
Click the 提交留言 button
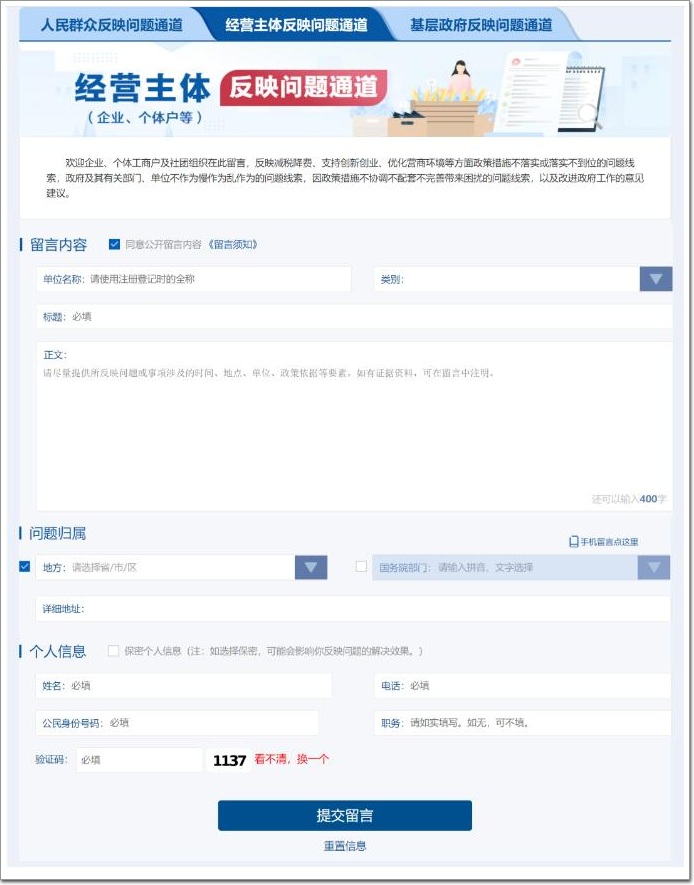coord(345,816)
